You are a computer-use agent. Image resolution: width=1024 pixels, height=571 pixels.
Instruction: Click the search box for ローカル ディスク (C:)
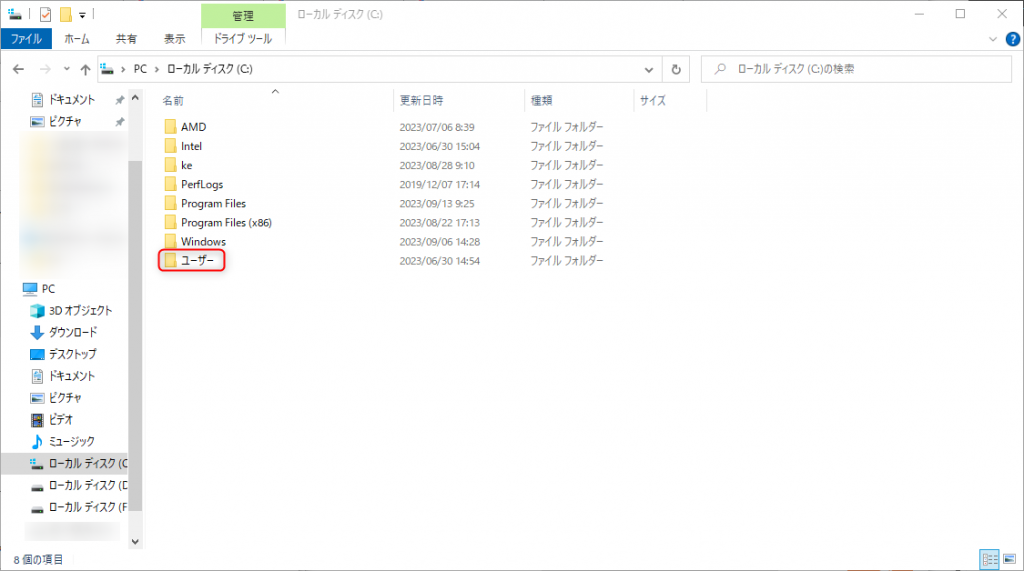tap(860, 70)
